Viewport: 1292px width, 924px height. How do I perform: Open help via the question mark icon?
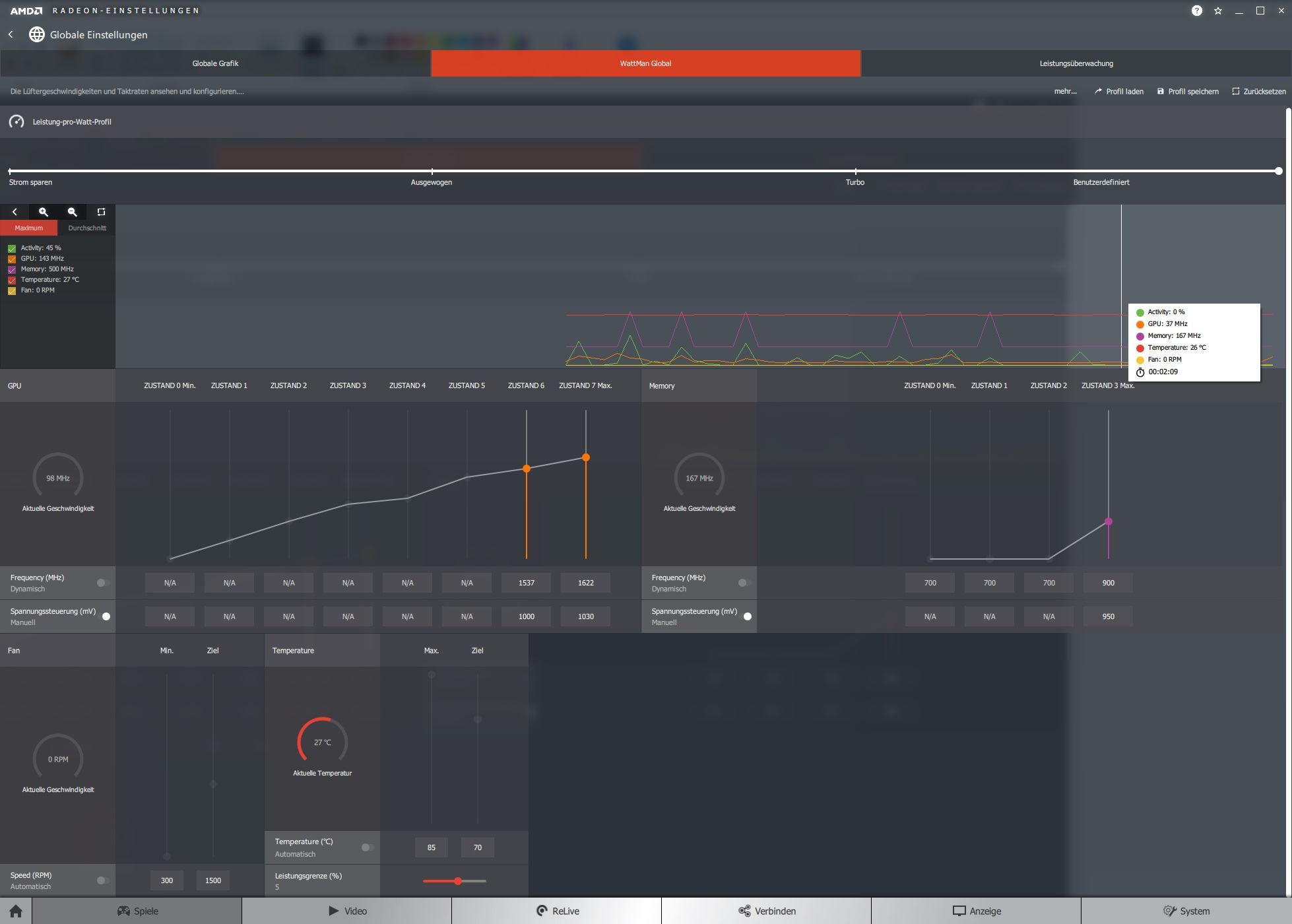click(x=1196, y=11)
